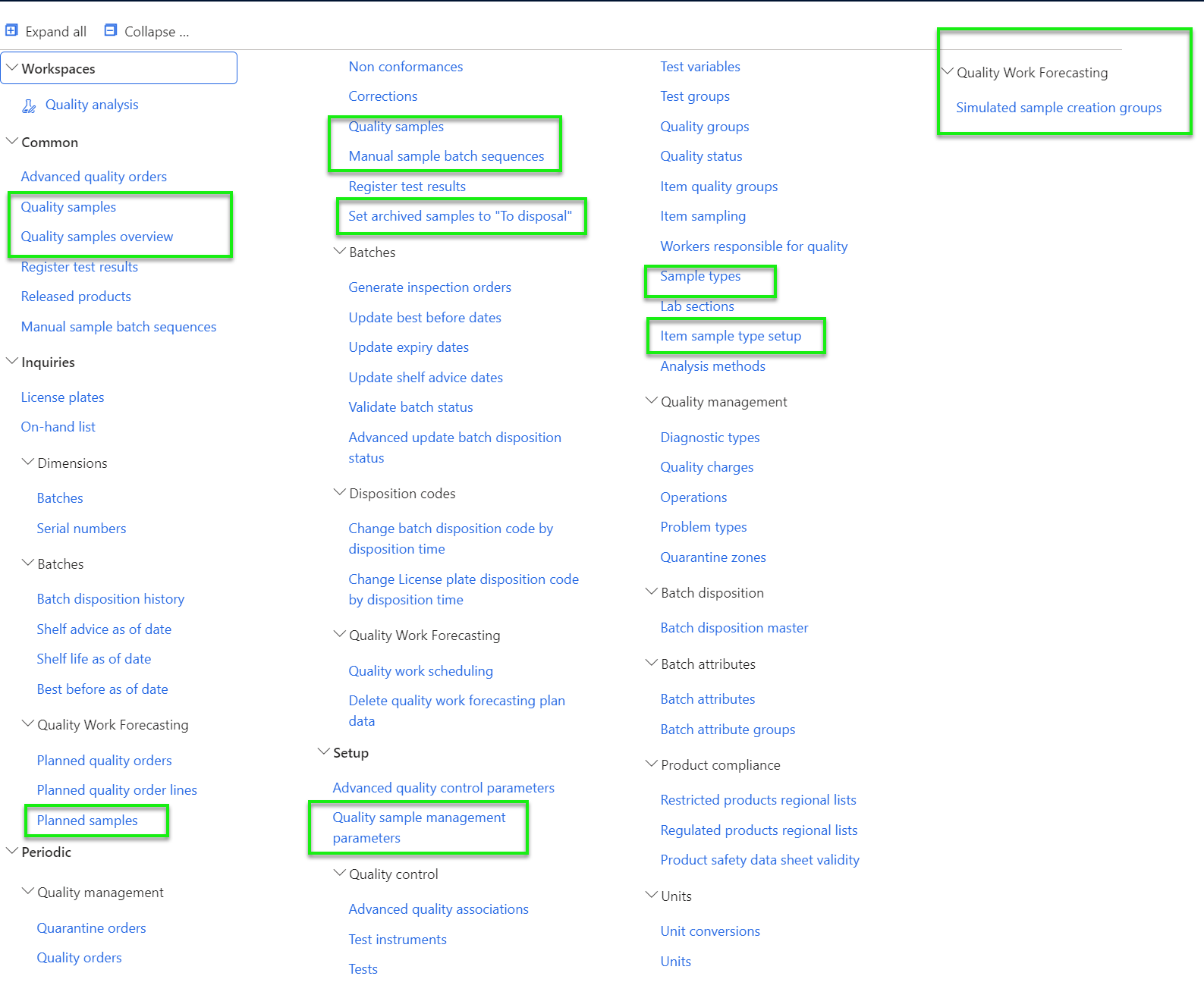Viewport: 1204px width, 998px height.
Task: Open Quality work scheduling
Action: pos(421,671)
